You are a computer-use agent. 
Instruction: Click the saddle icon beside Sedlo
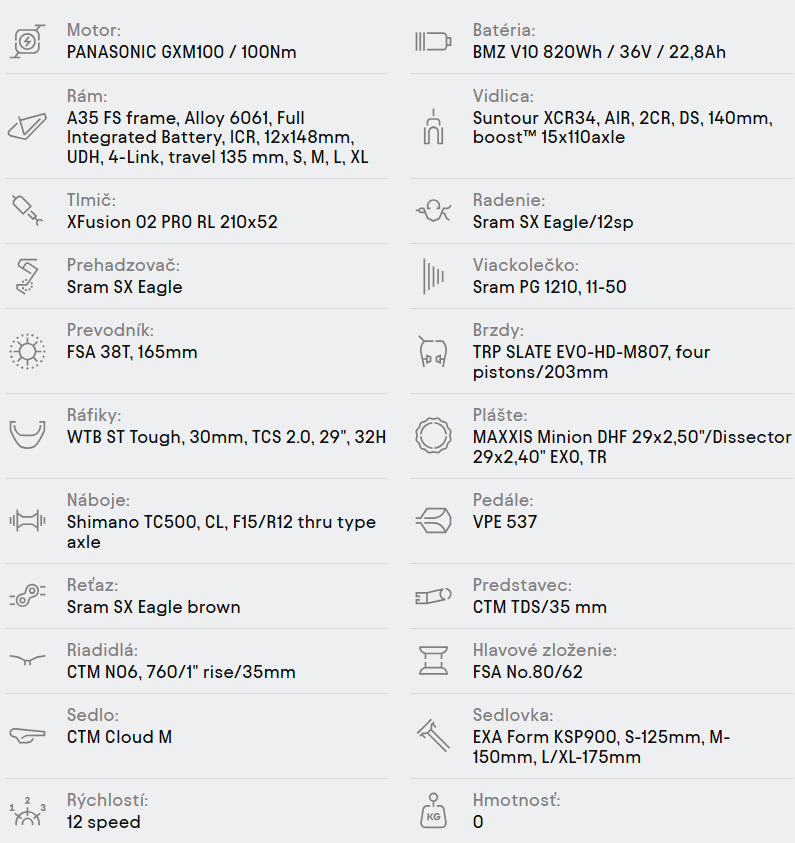[27, 735]
